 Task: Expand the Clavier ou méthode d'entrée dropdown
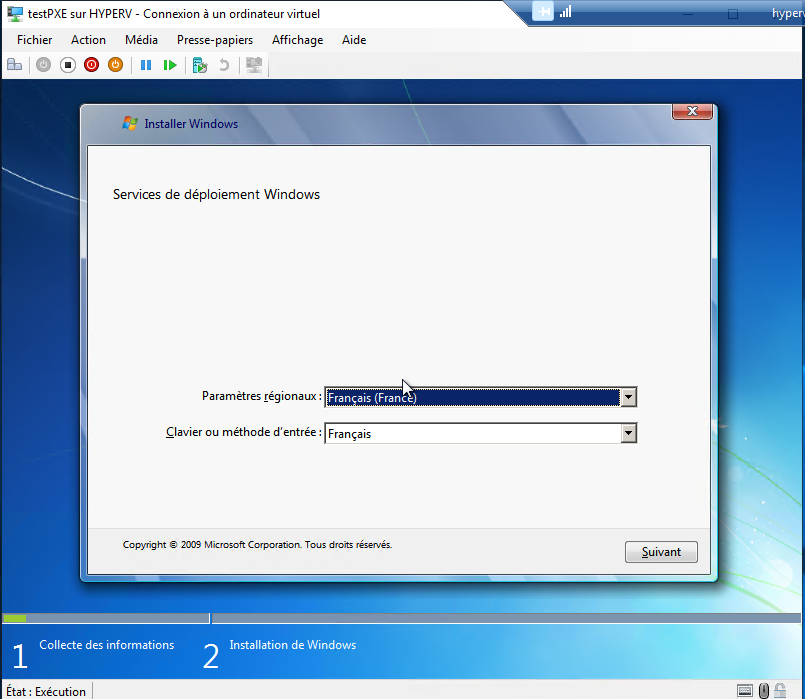(628, 434)
